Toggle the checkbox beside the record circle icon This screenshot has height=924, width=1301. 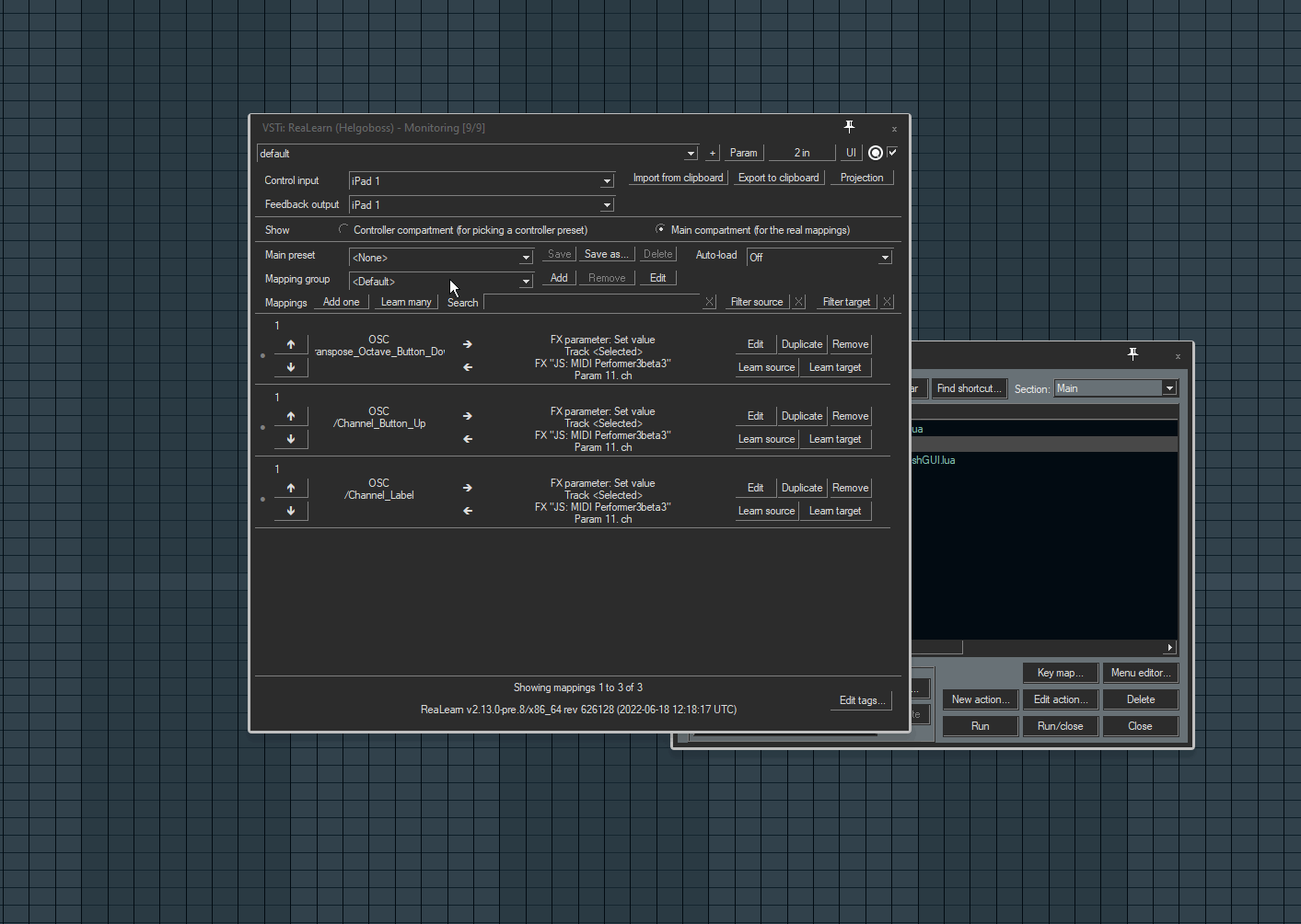(x=891, y=152)
